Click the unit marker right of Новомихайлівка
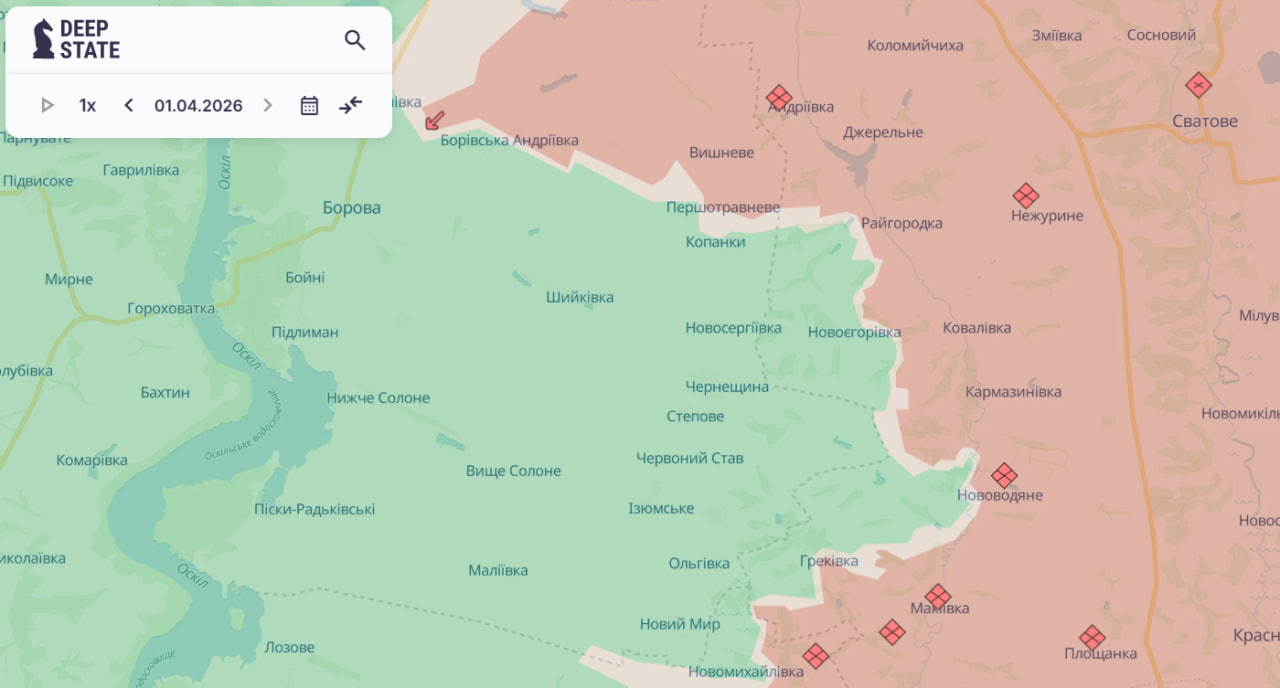The image size is (1280, 688). point(816,656)
